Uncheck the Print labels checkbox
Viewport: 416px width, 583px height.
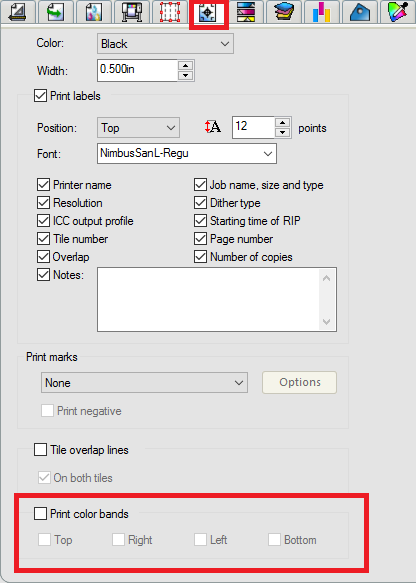pos(40,96)
